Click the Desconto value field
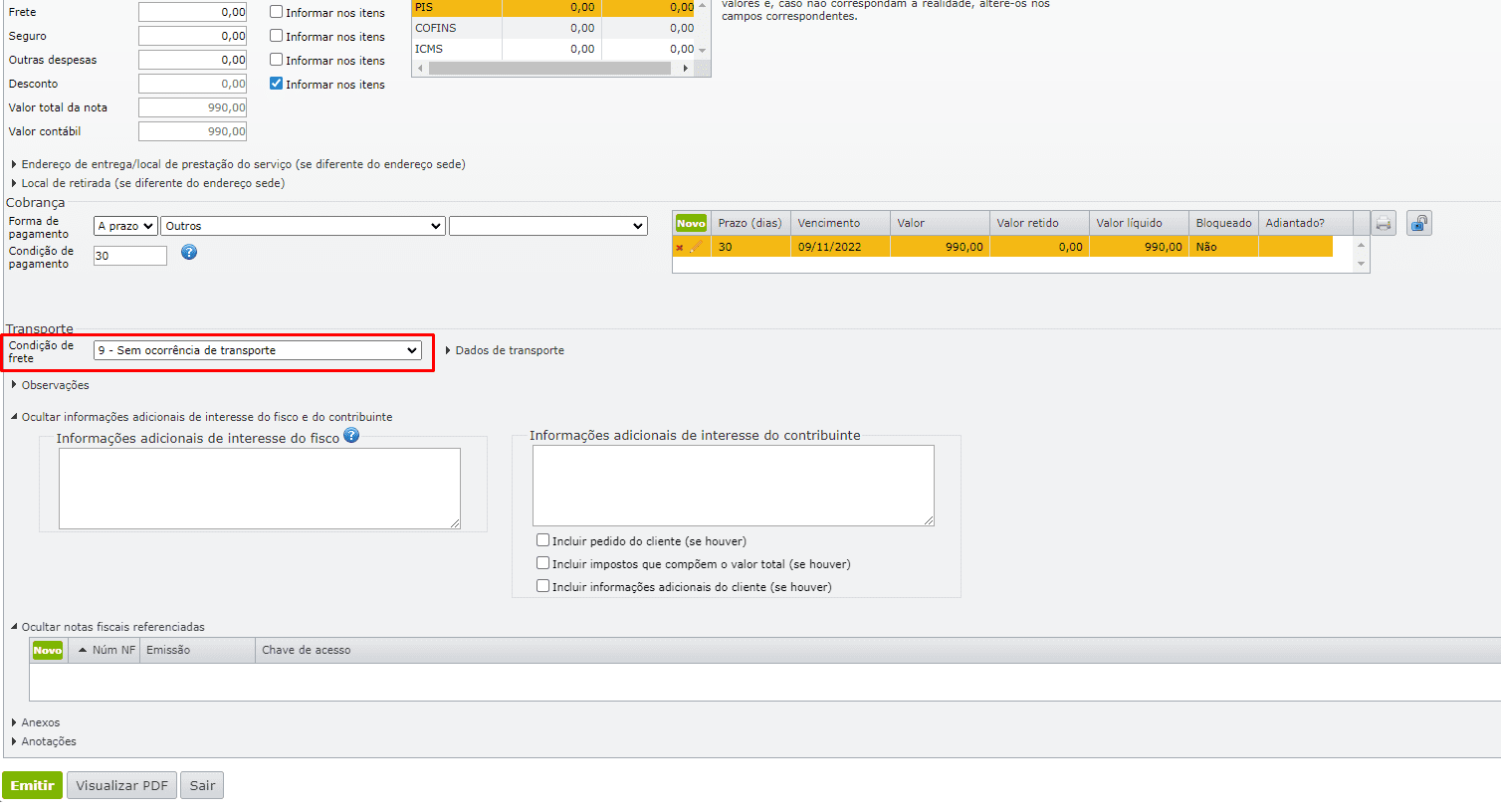This screenshot has width=1501, height=812. click(x=192, y=84)
